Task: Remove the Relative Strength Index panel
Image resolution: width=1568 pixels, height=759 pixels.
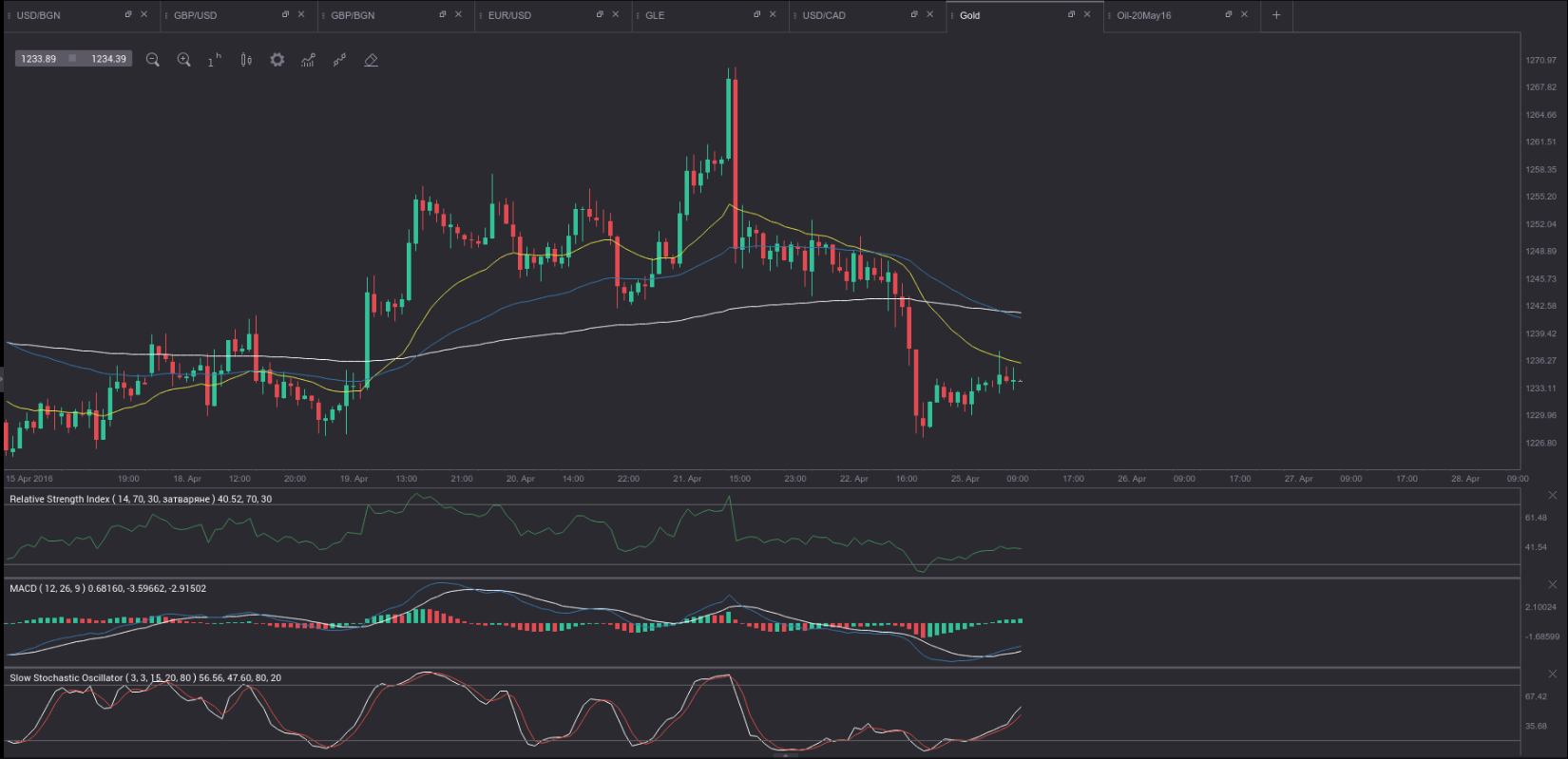Action: 1552,495
